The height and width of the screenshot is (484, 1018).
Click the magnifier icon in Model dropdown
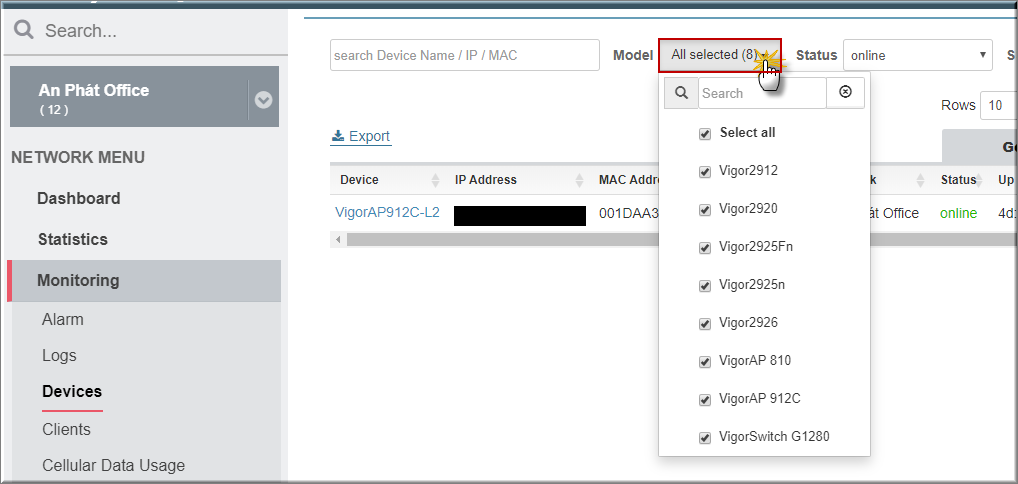tap(681, 93)
